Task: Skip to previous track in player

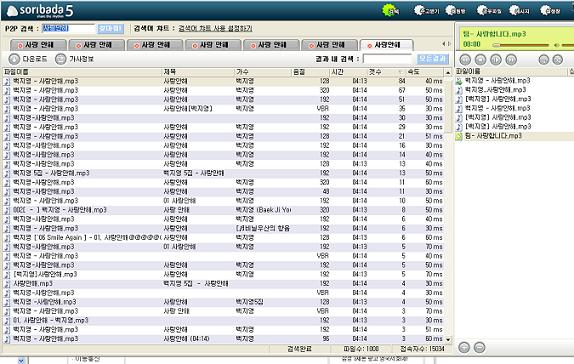Action: (x=465, y=59)
